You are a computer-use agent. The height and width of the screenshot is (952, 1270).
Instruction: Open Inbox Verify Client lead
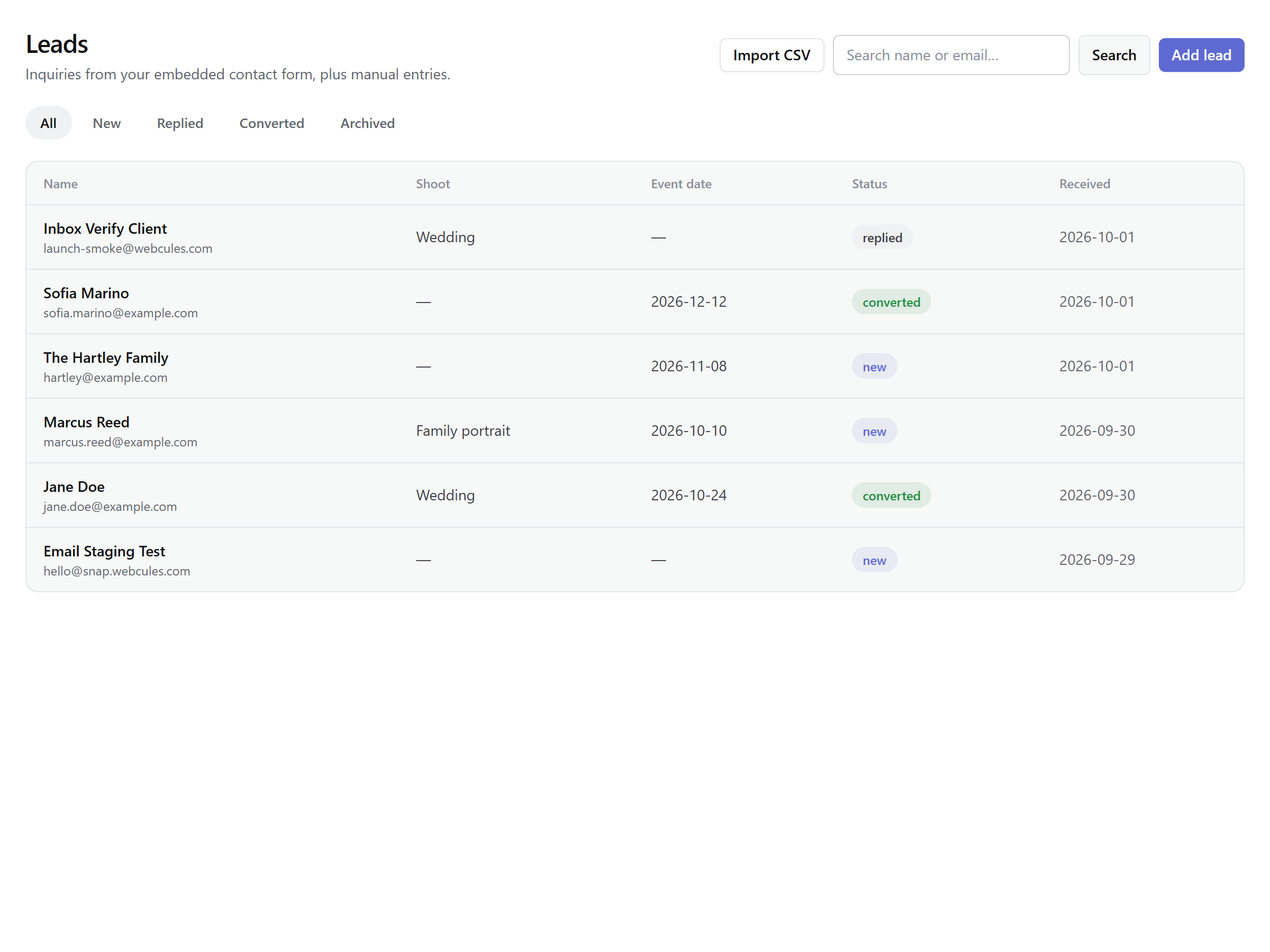[x=105, y=228]
